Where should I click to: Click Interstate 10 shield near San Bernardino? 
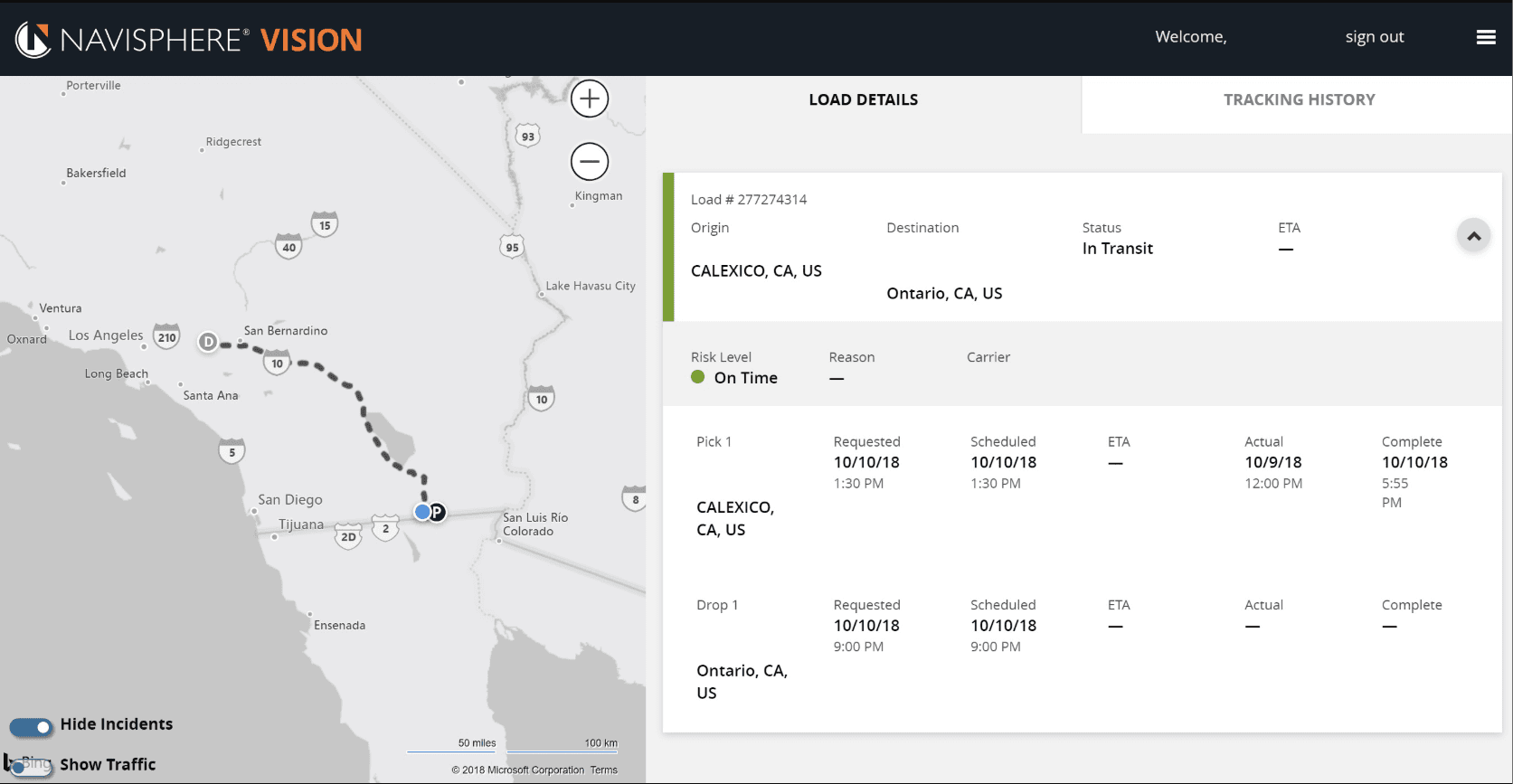[277, 364]
